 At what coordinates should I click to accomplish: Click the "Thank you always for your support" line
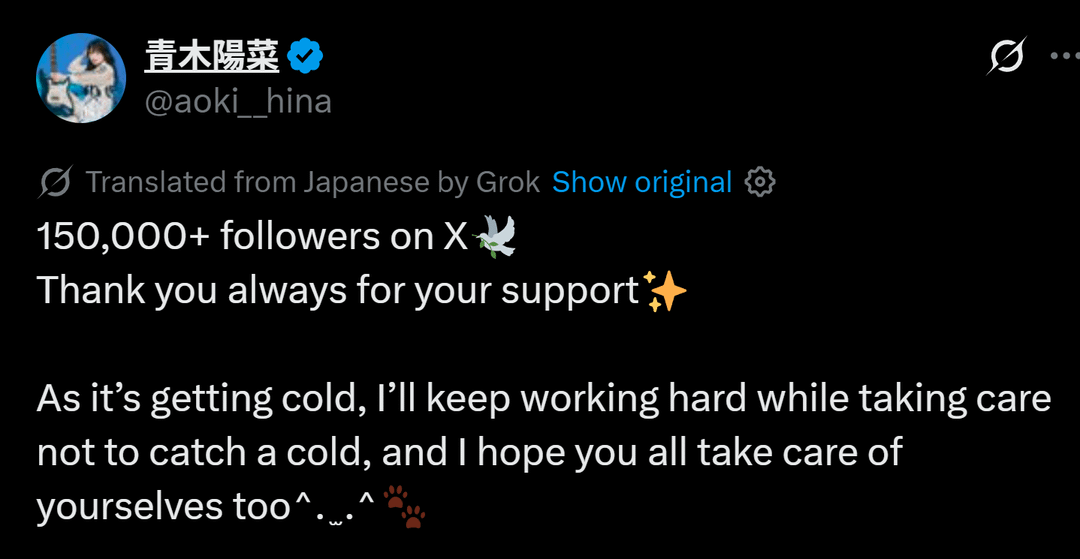(338, 291)
